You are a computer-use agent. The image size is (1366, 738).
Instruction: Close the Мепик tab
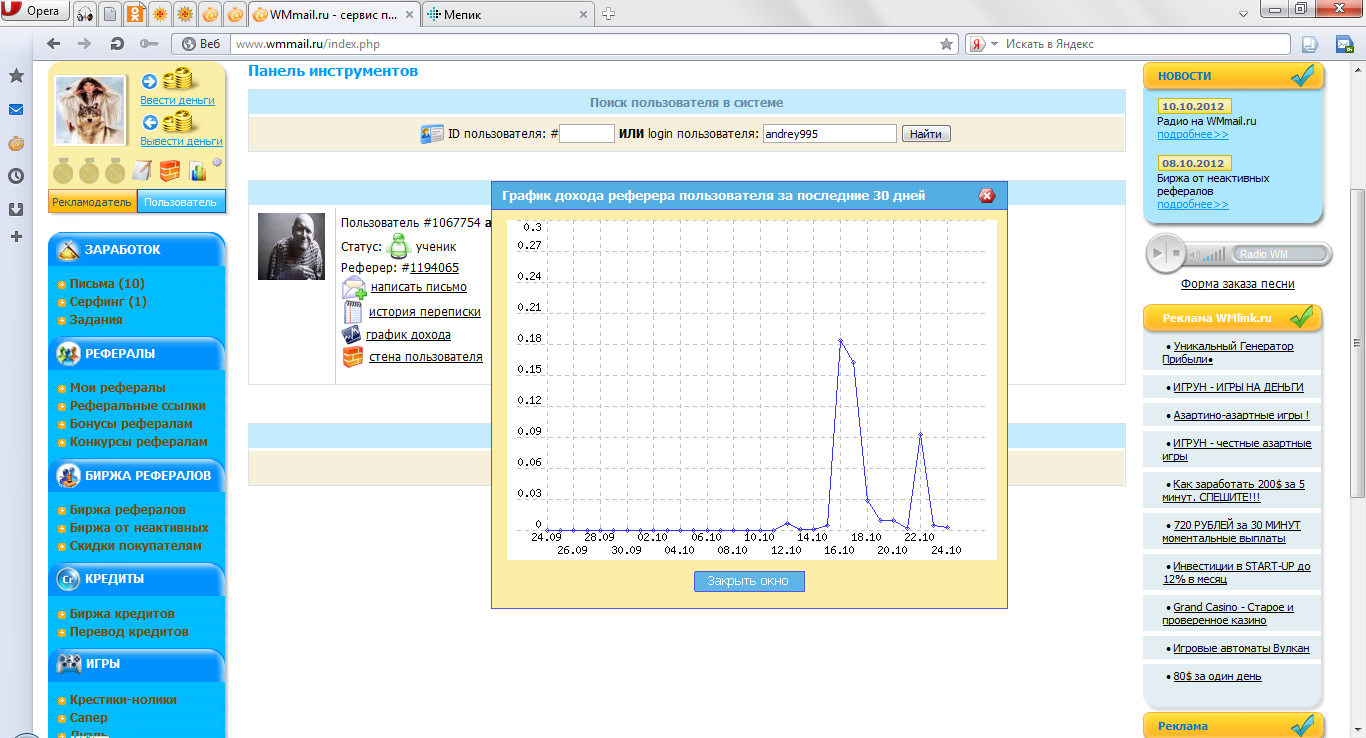(x=581, y=14)
